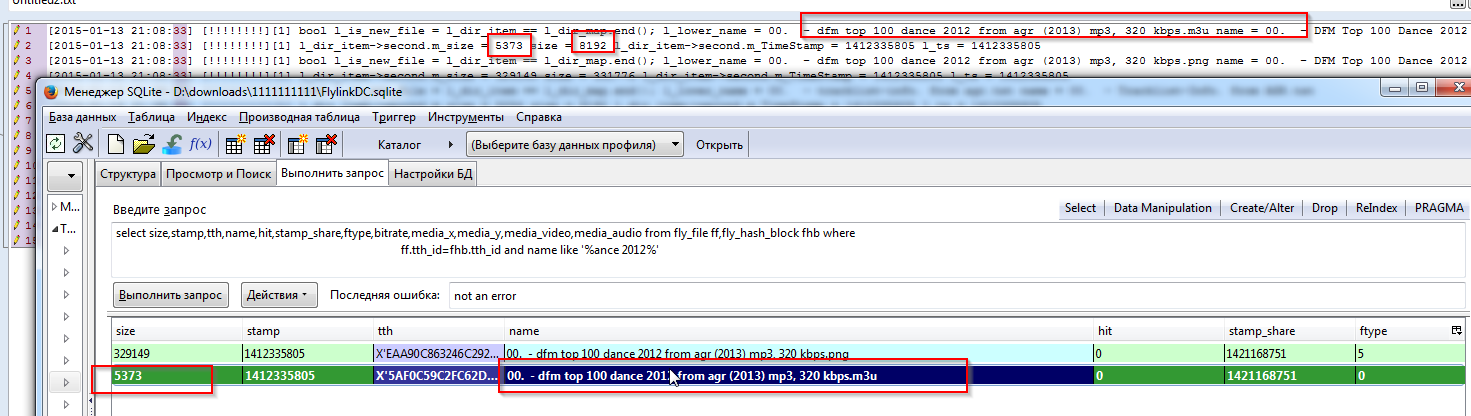Expand the Каталог arrow menu
Viewport: 1471px width, 416px height.
click(x=450, y=145)
